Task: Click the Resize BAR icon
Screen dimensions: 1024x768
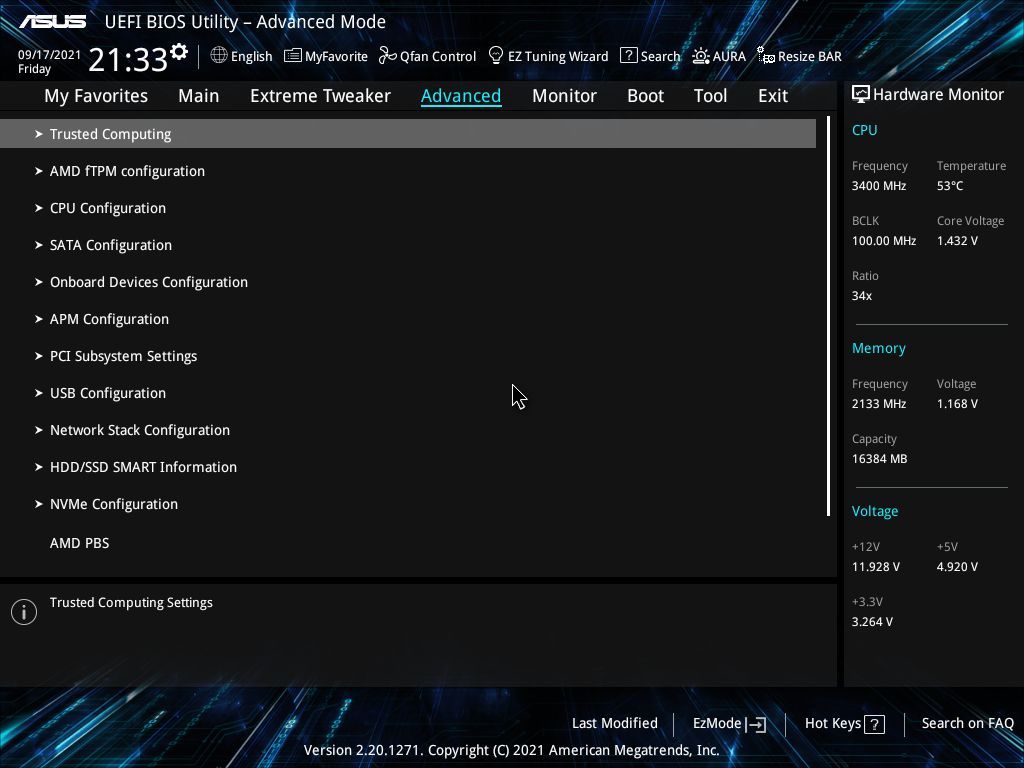Action: pos(765,56)
